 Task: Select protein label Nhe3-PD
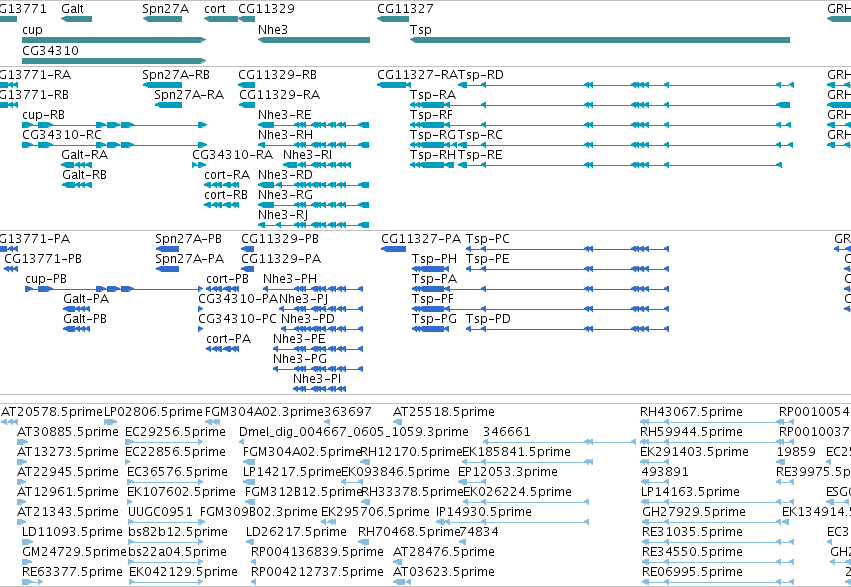[308, 319]
